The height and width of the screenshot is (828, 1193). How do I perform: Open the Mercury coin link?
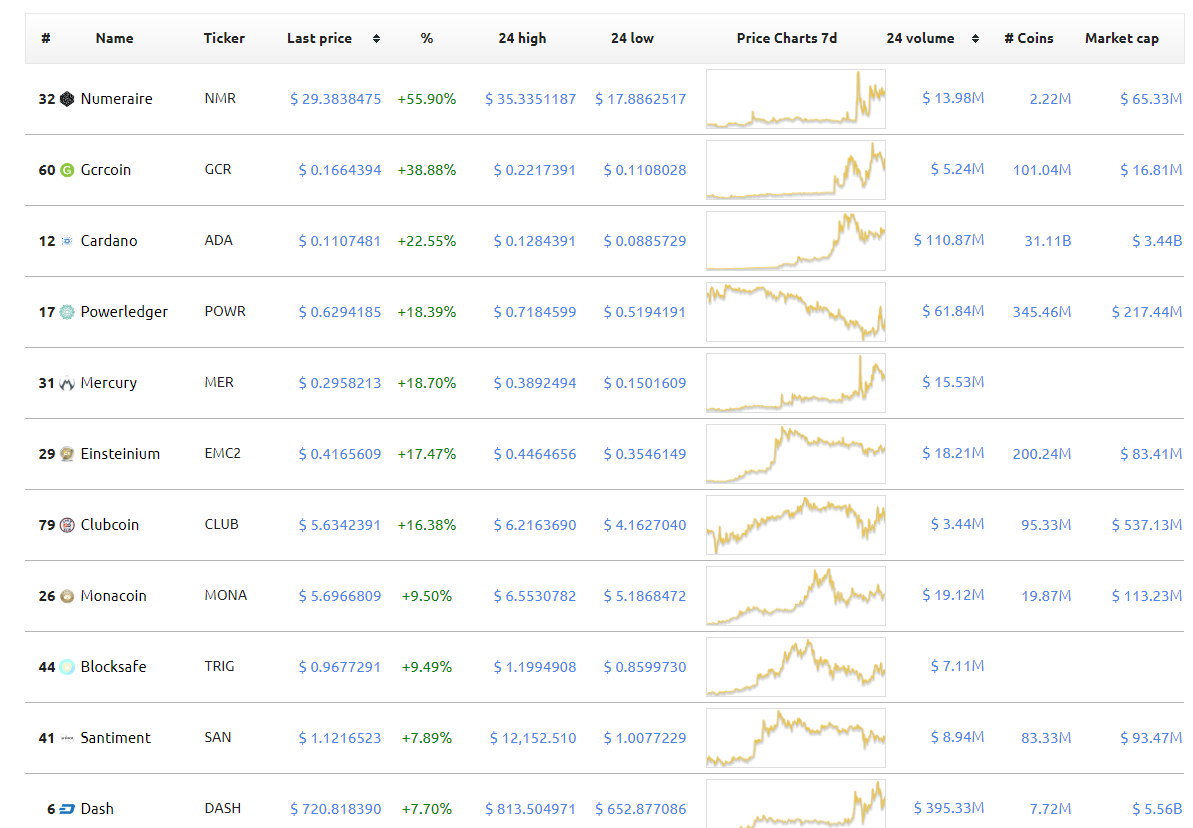[109, 383]
